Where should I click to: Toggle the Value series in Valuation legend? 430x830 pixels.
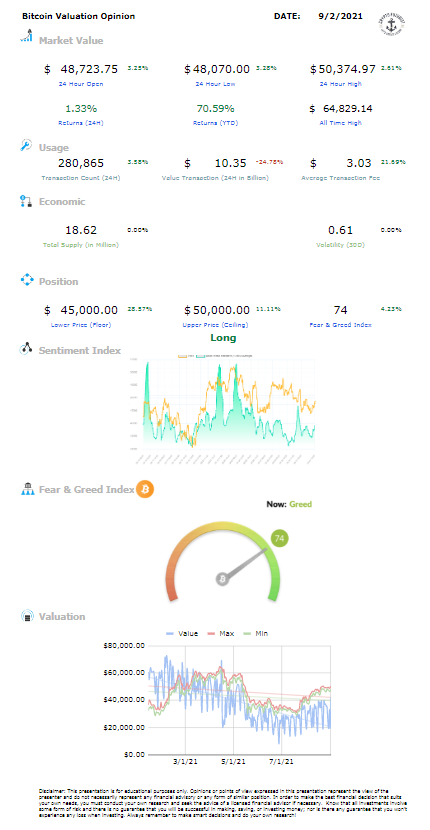click(182, 633)
